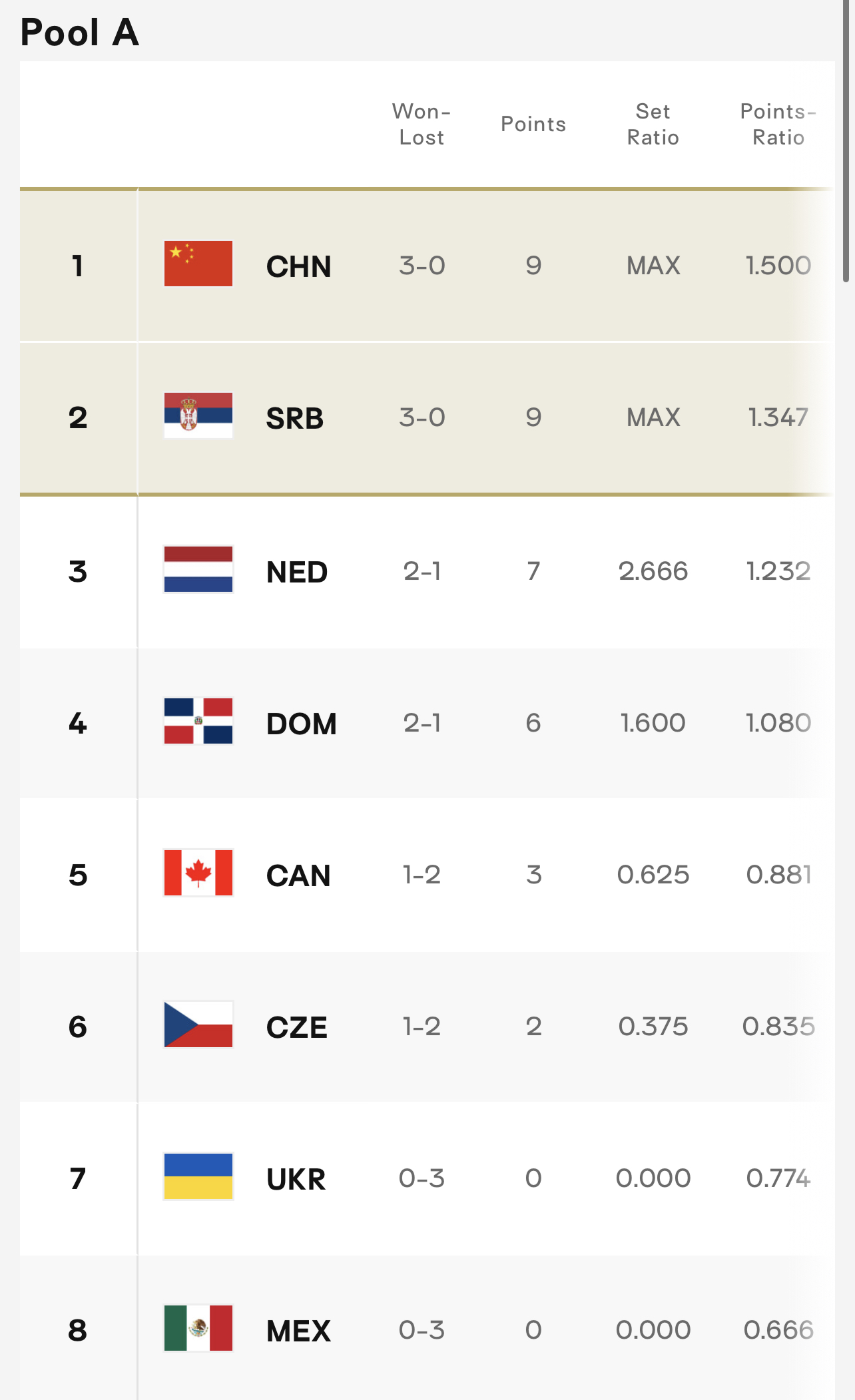
Task: Click the Ukraine flag icon
Action: tap(198, 1177)
